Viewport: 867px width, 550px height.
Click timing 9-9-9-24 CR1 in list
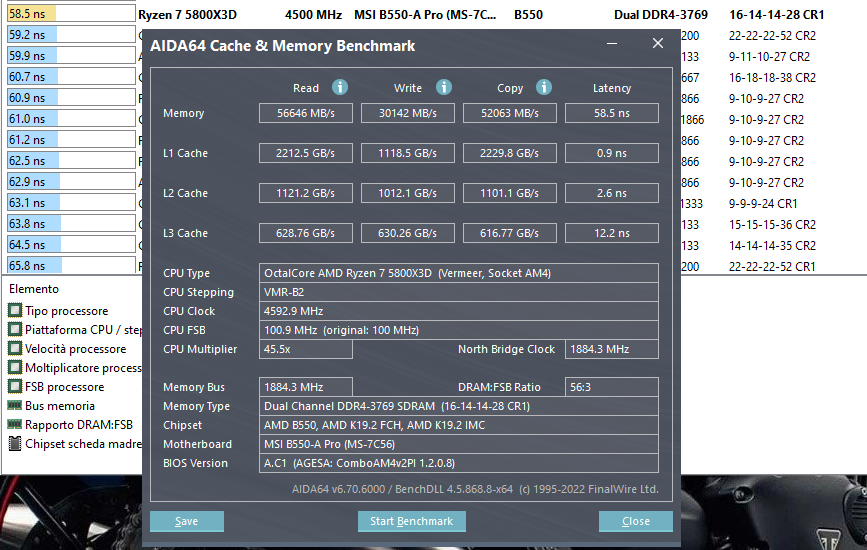point(763,203)
